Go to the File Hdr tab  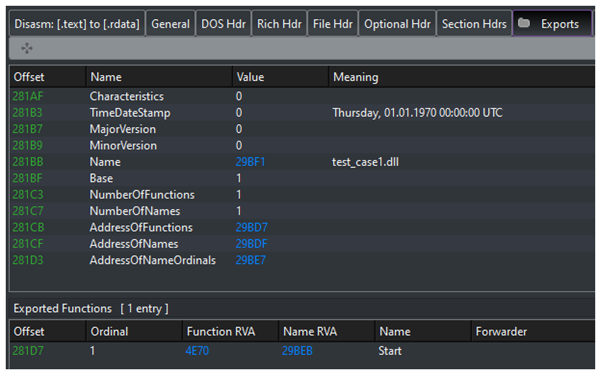(333, 24)
